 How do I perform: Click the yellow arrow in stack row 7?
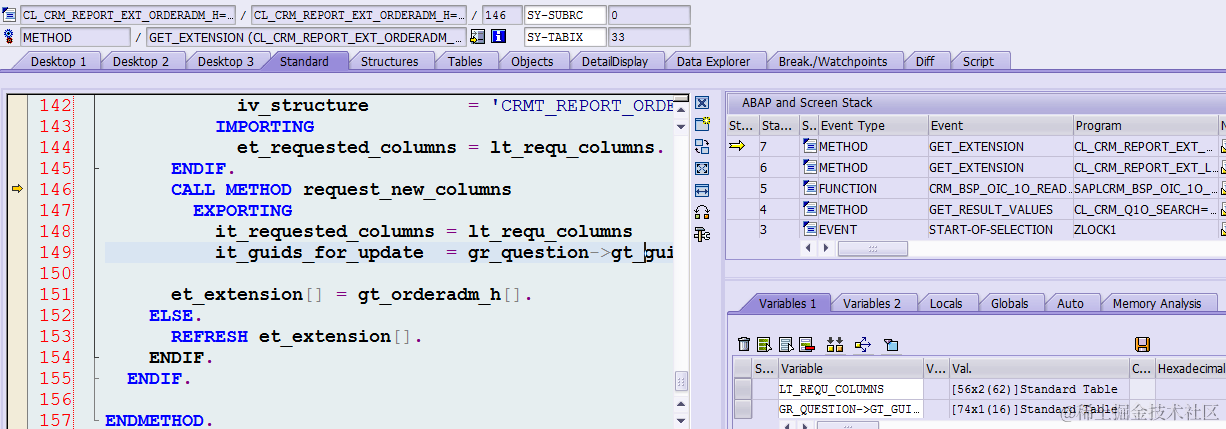coord(738,146)
